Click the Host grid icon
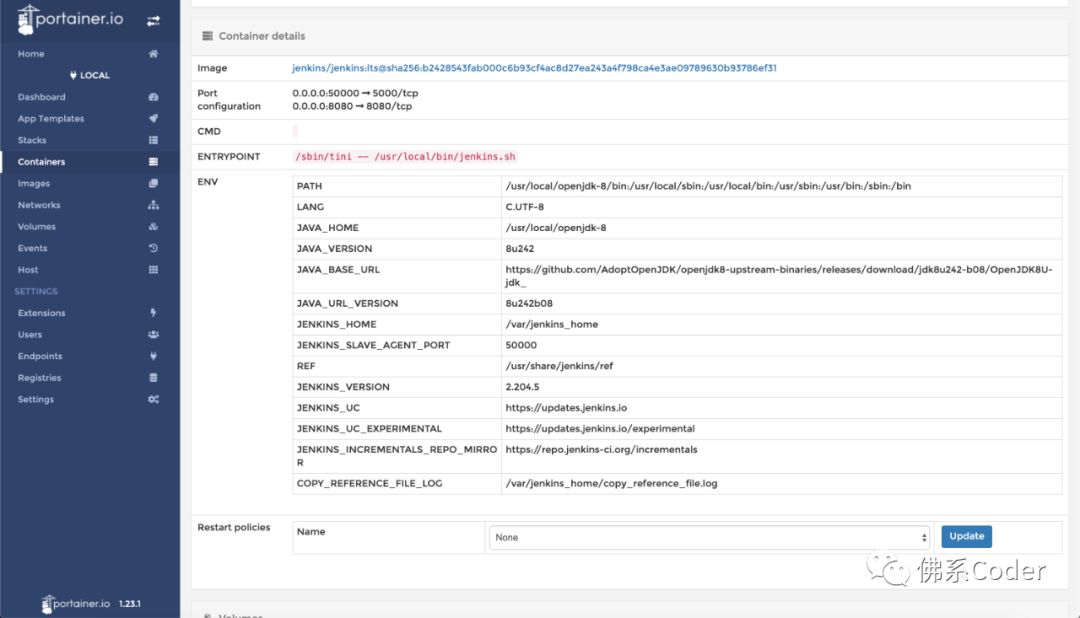Screen dimensions: 1080x618 point(153,270)
